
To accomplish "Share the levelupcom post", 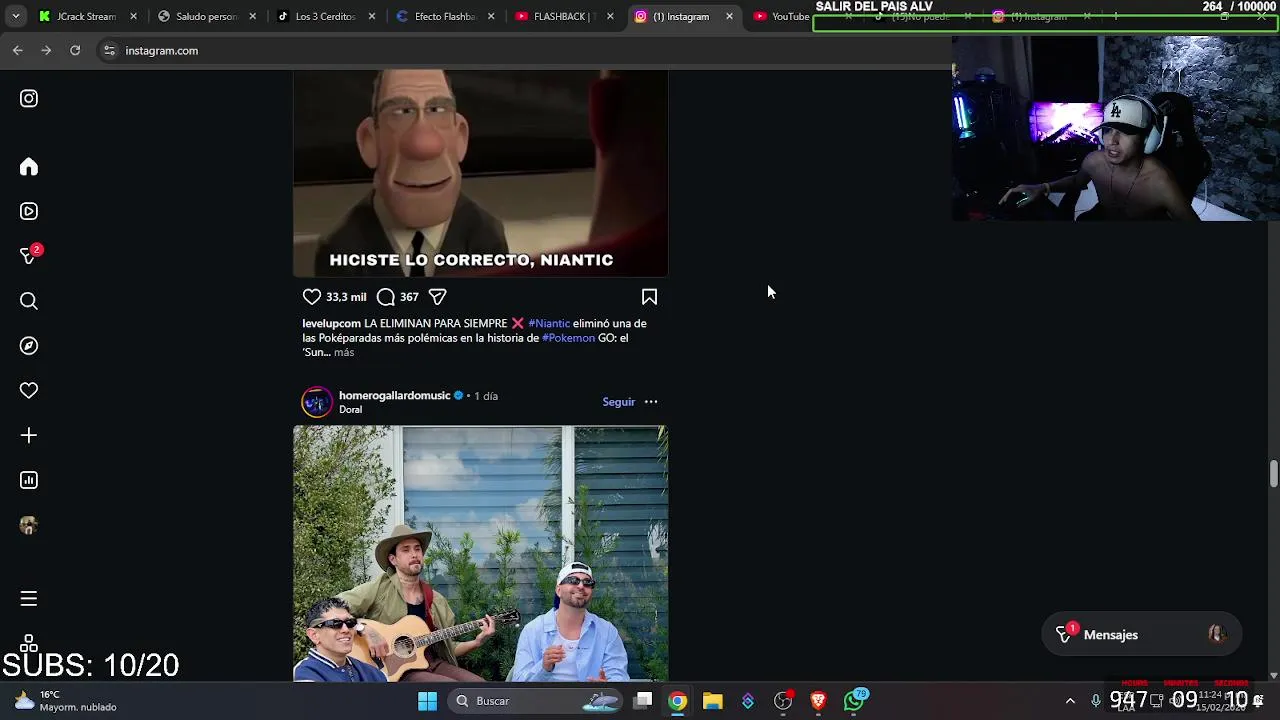I will (437, 297).
